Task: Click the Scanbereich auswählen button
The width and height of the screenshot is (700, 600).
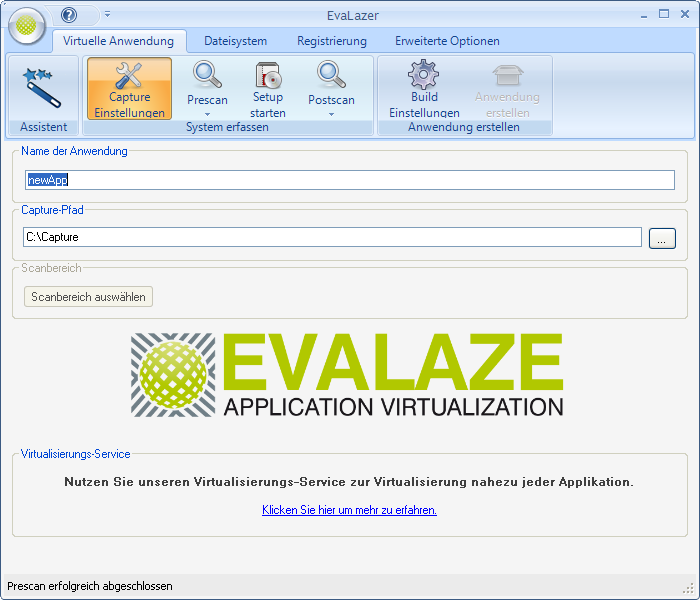Action: click(88, 297)
